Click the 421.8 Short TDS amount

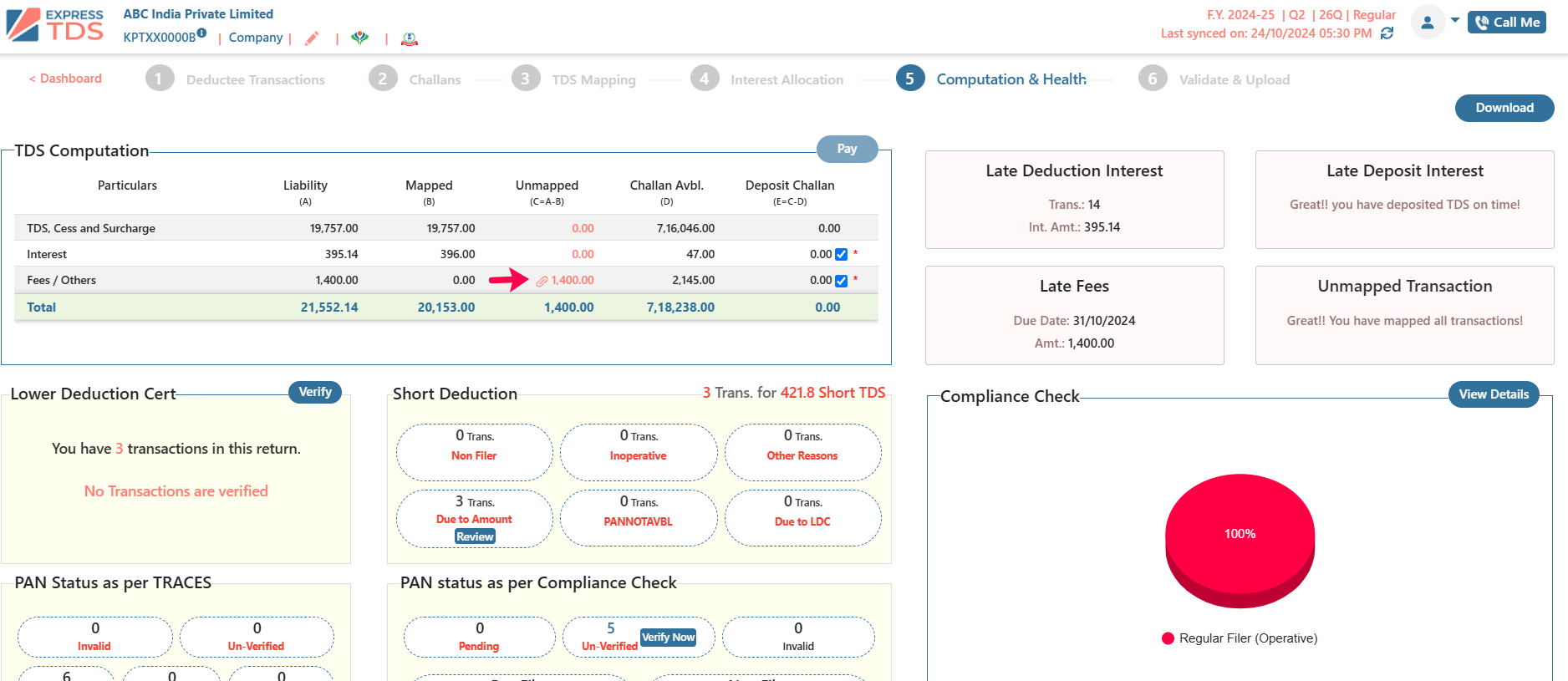point(832,393)
